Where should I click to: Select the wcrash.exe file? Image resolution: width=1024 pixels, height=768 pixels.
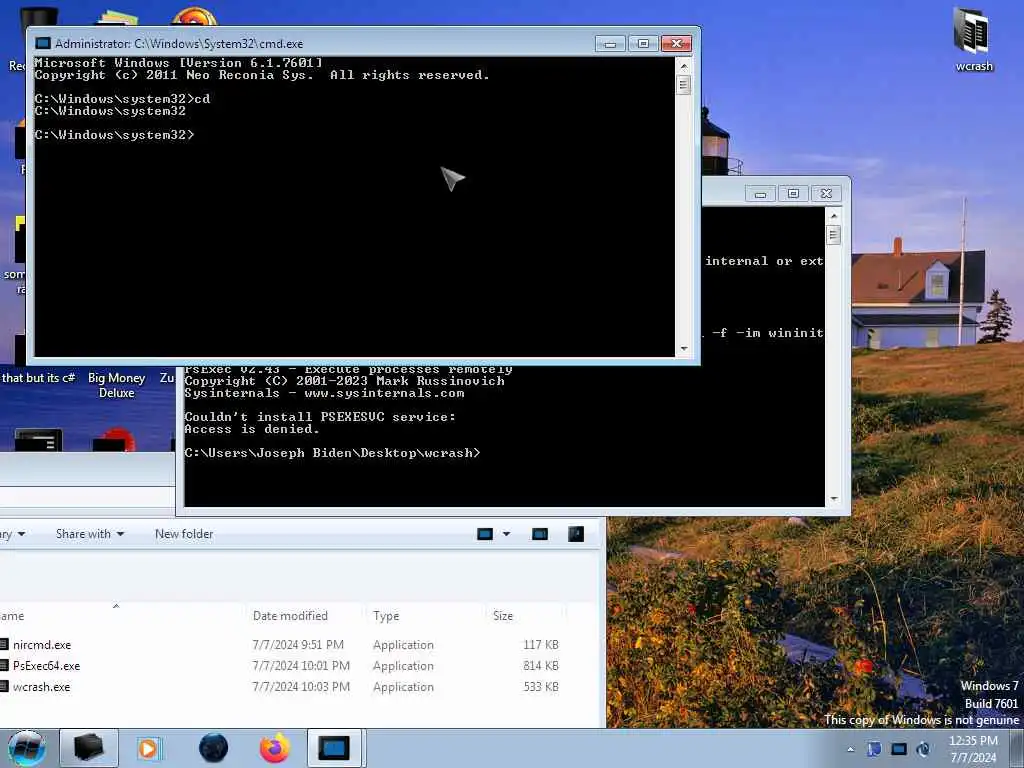click(x=41, y=686)
